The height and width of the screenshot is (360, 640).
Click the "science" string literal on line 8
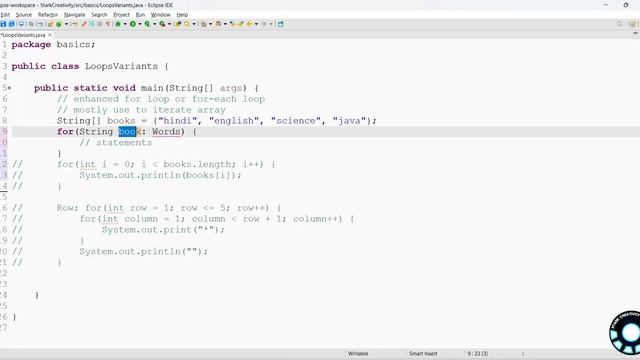tap(296, 121)
